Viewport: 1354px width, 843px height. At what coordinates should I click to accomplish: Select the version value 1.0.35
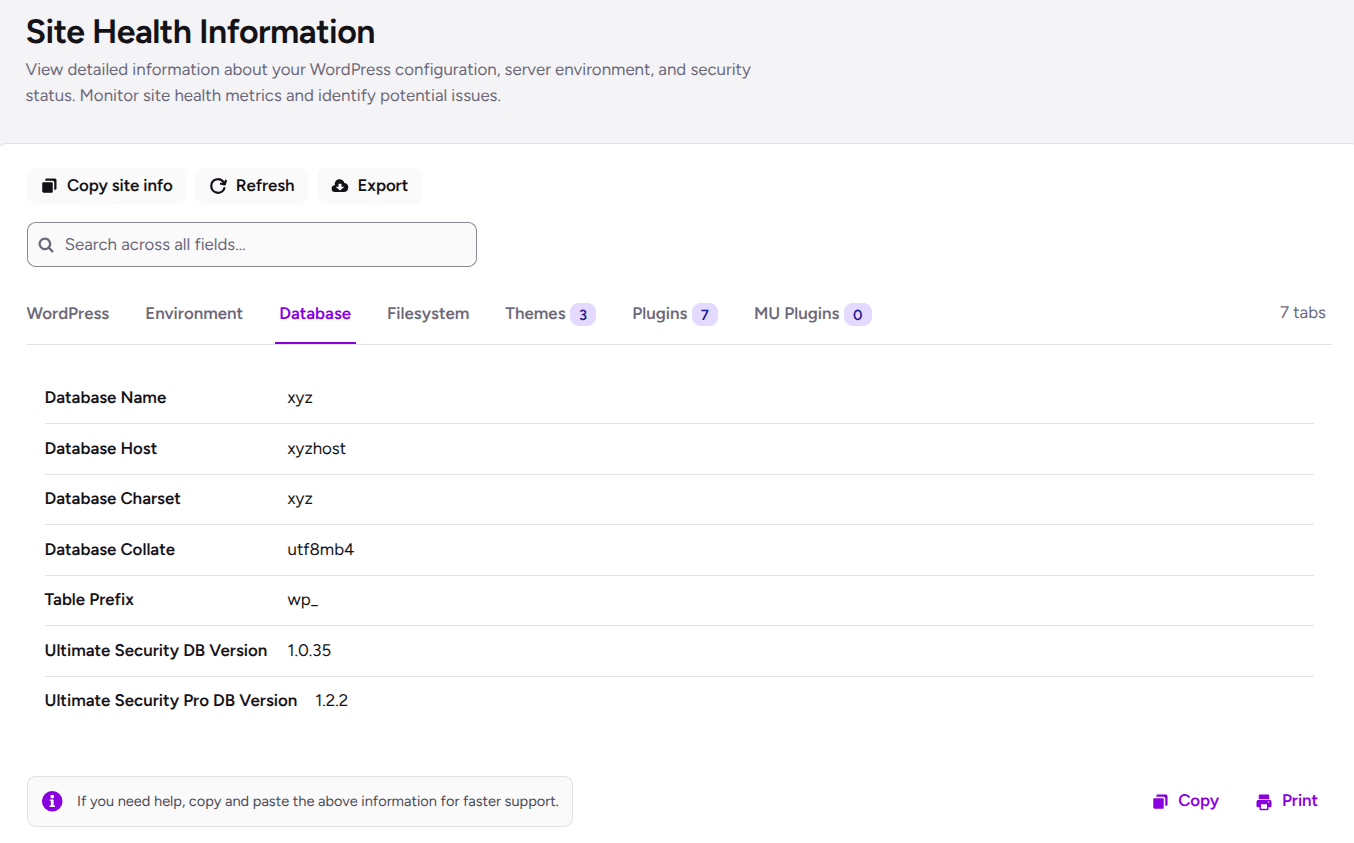(309, 651)
